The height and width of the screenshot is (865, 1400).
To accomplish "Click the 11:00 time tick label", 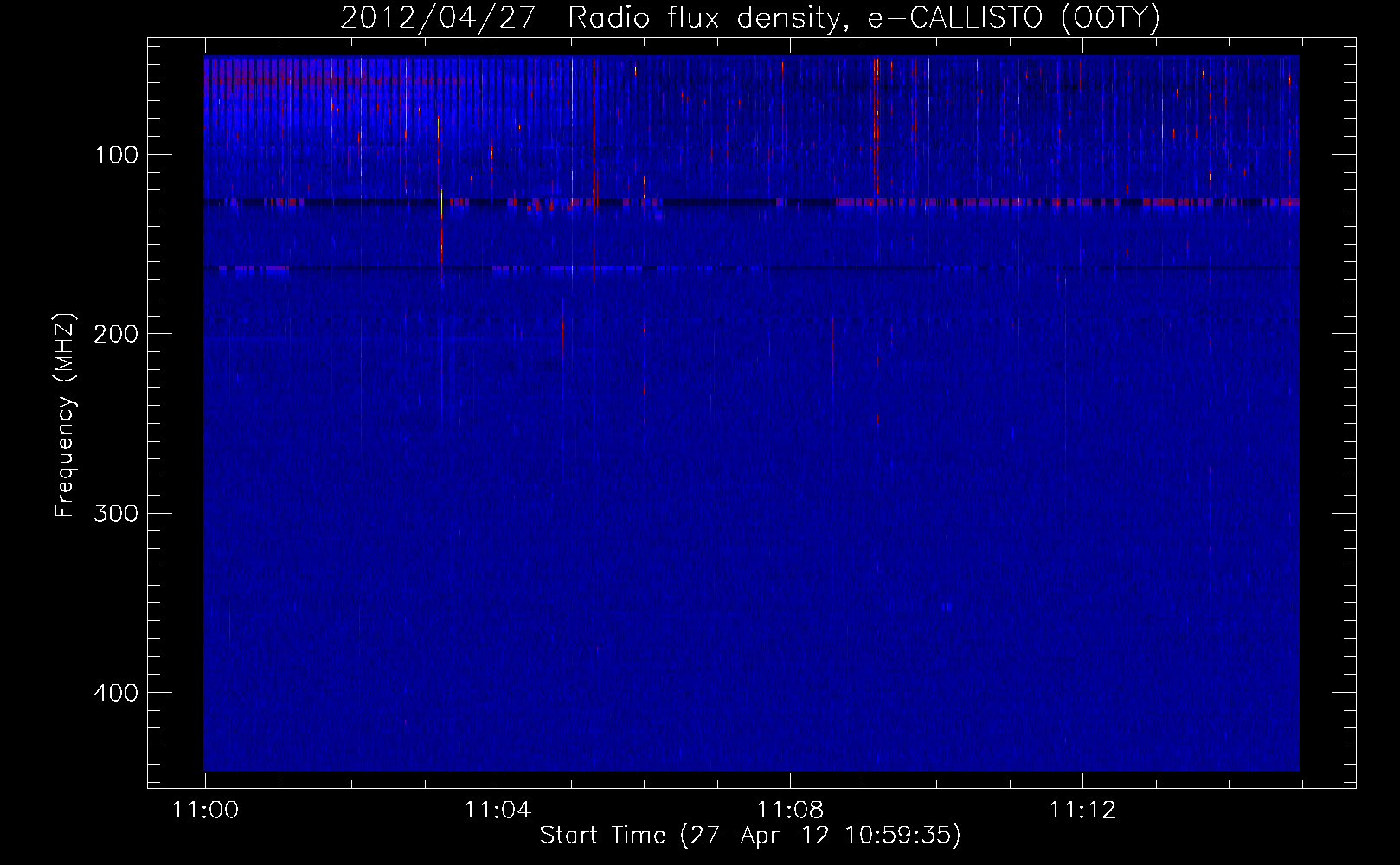I will 205,811.
